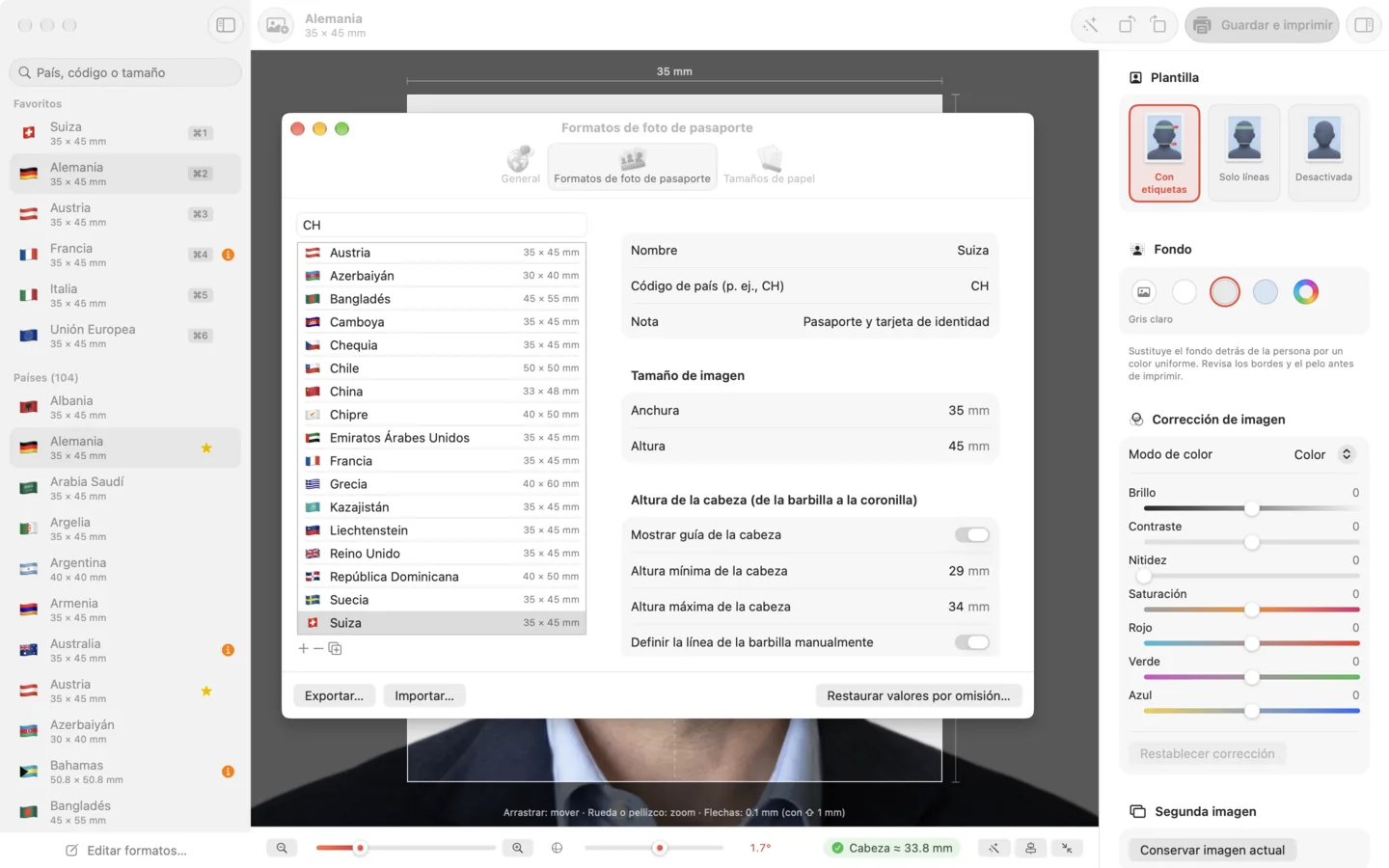Viewport: 1389px width, 868px height.
Task: Click the Importar... button
Action: [424, 695]
